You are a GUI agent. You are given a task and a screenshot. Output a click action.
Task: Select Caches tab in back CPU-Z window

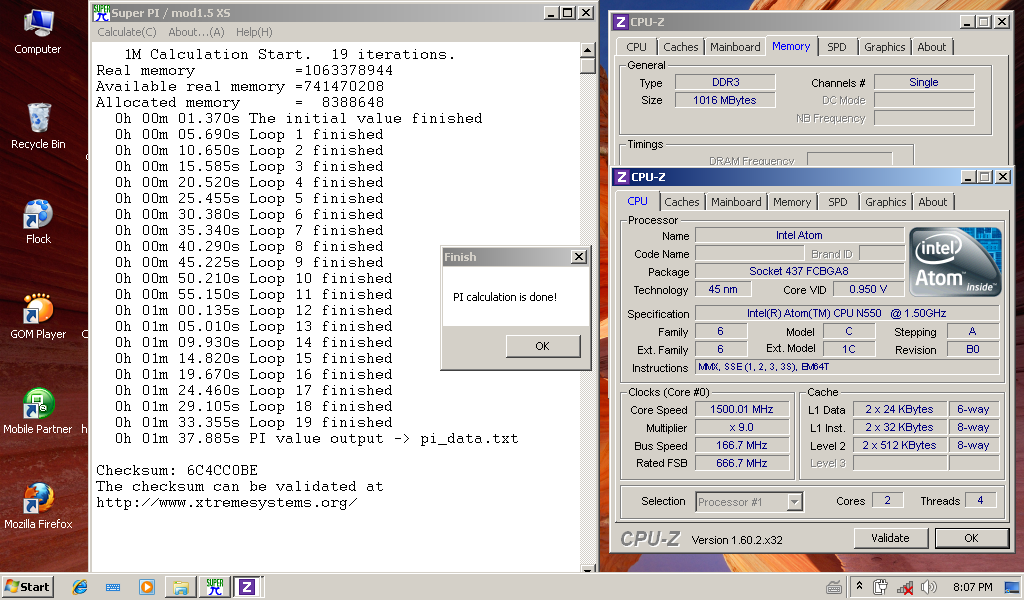[x=680, y=47]
